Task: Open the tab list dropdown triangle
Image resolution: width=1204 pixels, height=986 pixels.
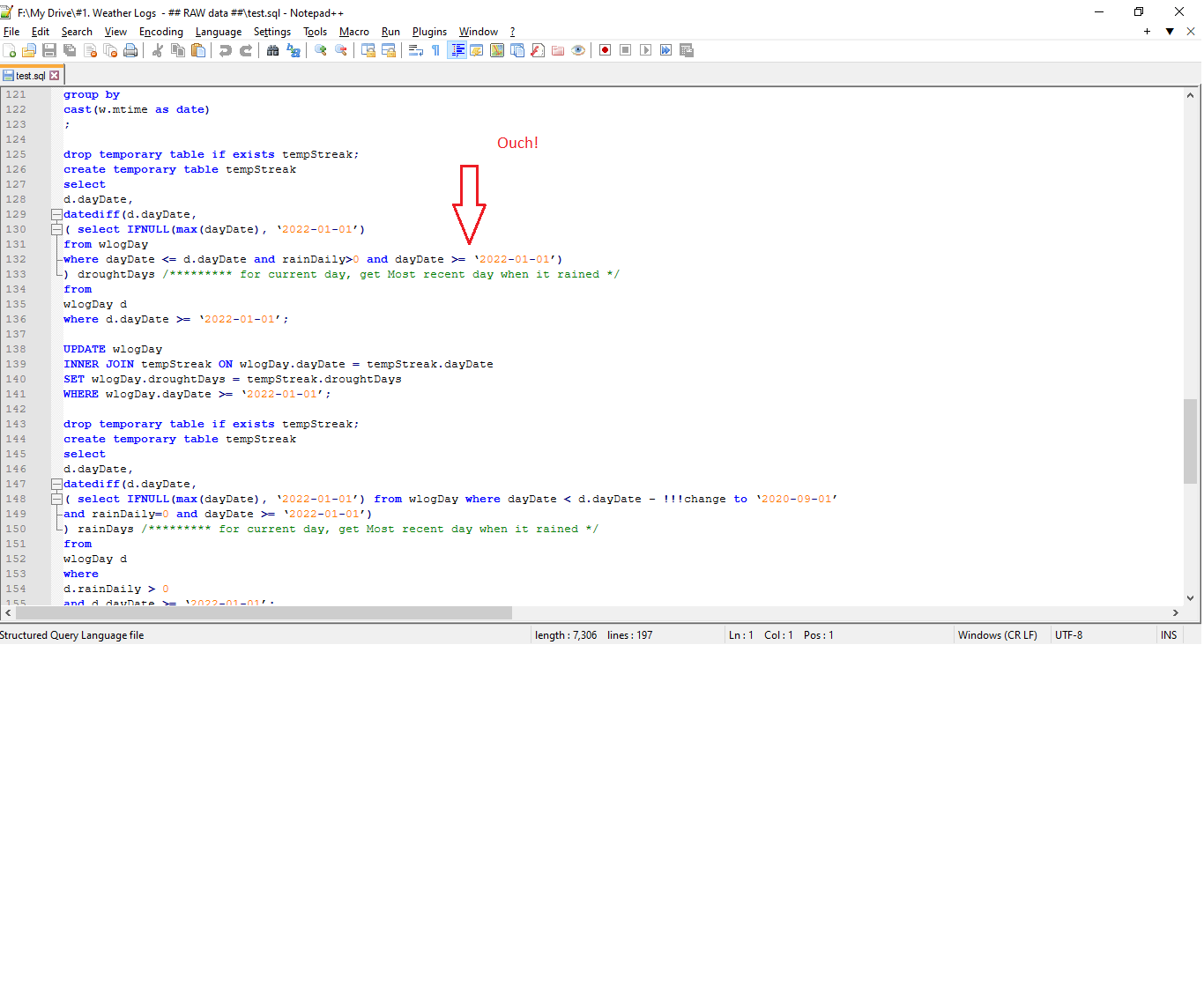Action: pyautogui.click(x=1170, y=32)
